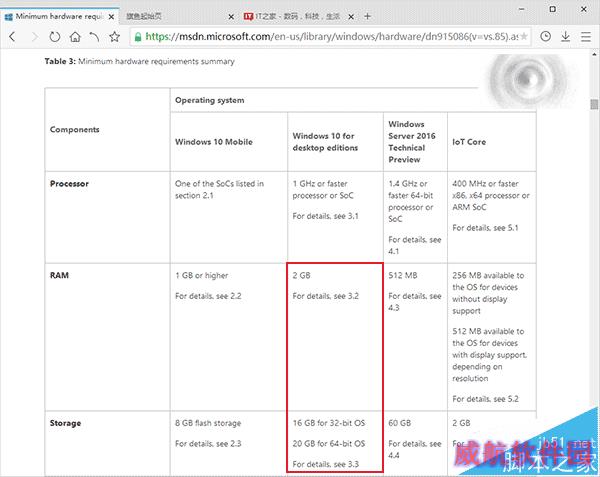
Task: Click the vertical scrollbar thumb
Action: (x=594, y=104)
